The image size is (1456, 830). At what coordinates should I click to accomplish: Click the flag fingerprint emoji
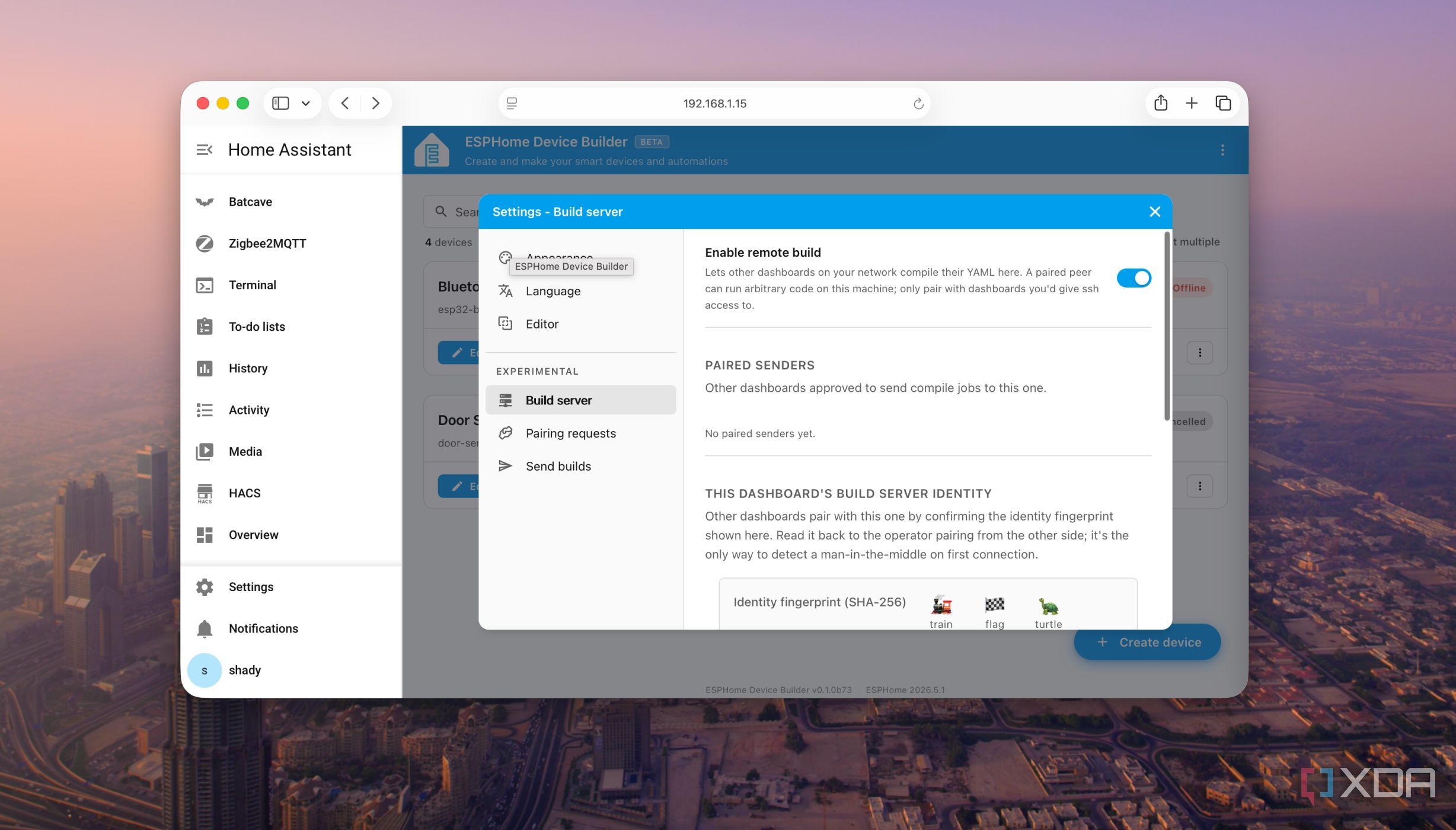click(995, 605)
